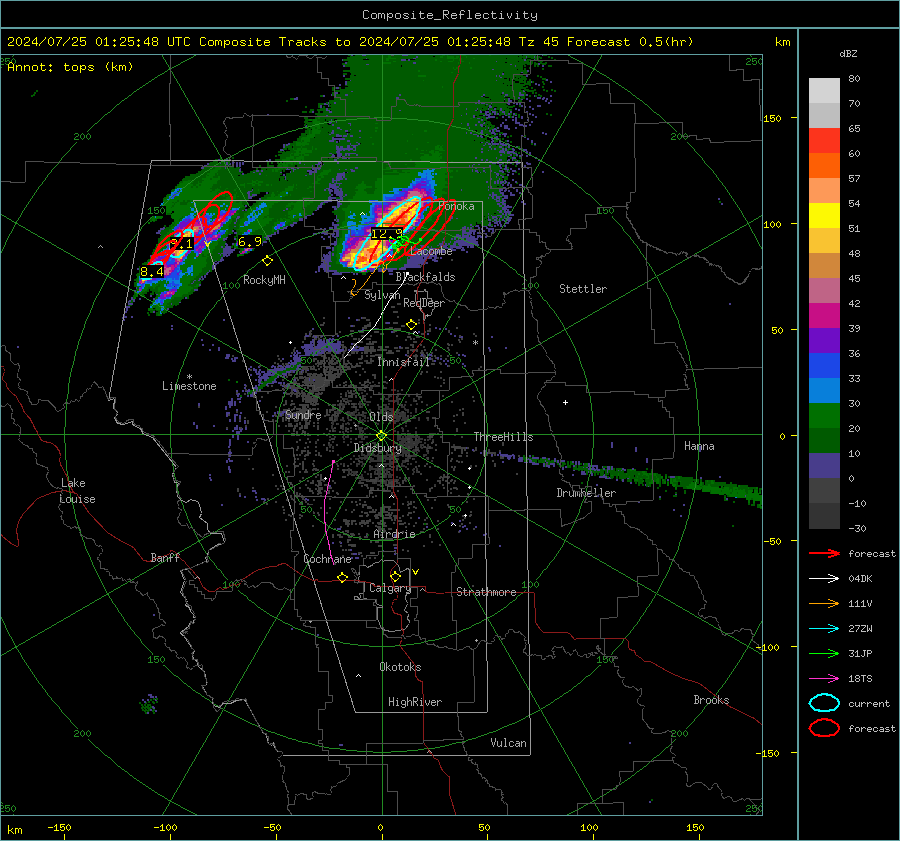Click the 12.9 storm top label
Screen dimensions: 900x841
click(386, 234)
